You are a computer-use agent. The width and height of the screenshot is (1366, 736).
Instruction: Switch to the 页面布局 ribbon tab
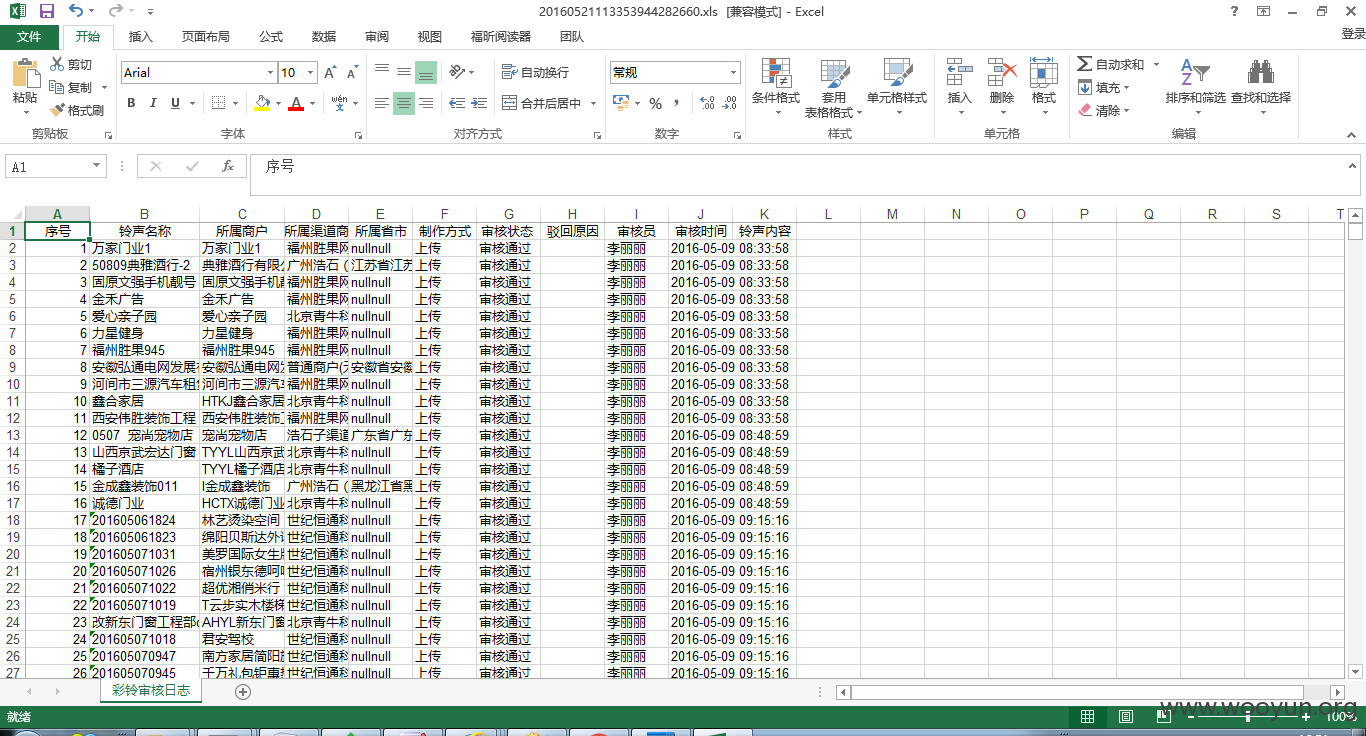coord(205,37)
